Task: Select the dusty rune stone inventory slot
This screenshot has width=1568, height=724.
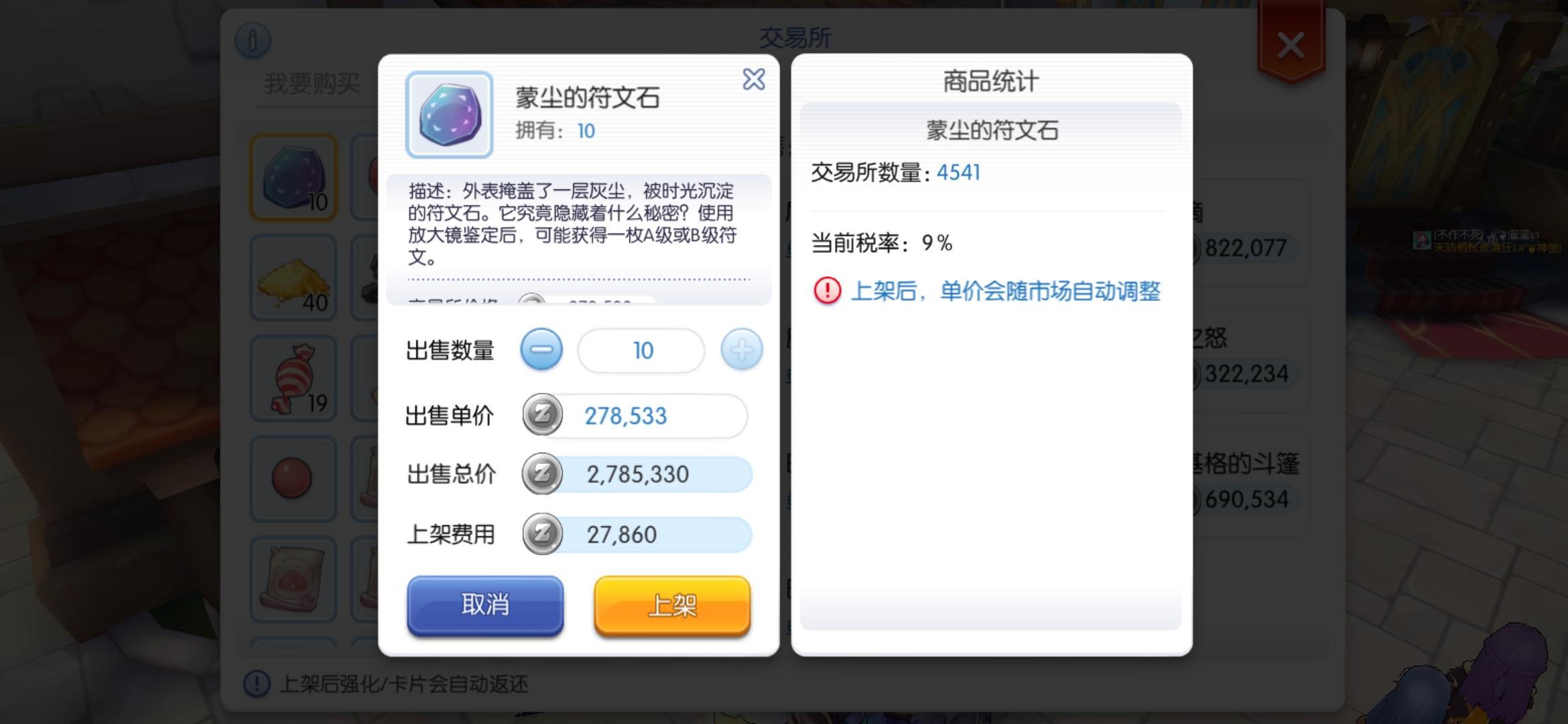Action: pyautogui.click(x=293, y=177)
